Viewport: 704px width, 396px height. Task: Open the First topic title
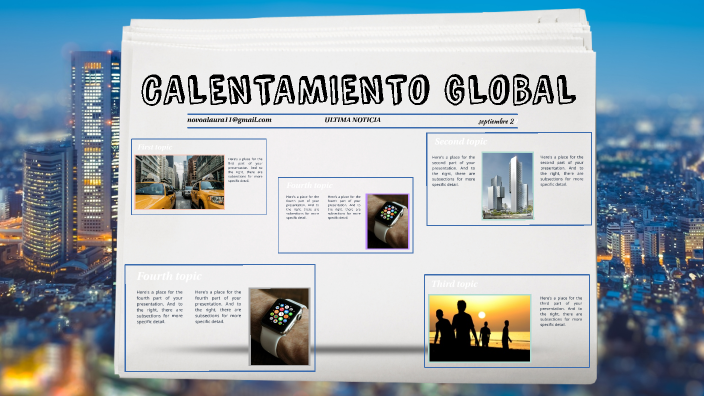(154, 147)
